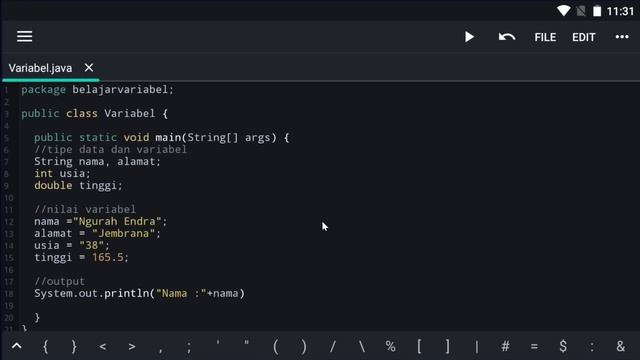Expand the symbol bar with up chevron

click(x=16, y=346)
